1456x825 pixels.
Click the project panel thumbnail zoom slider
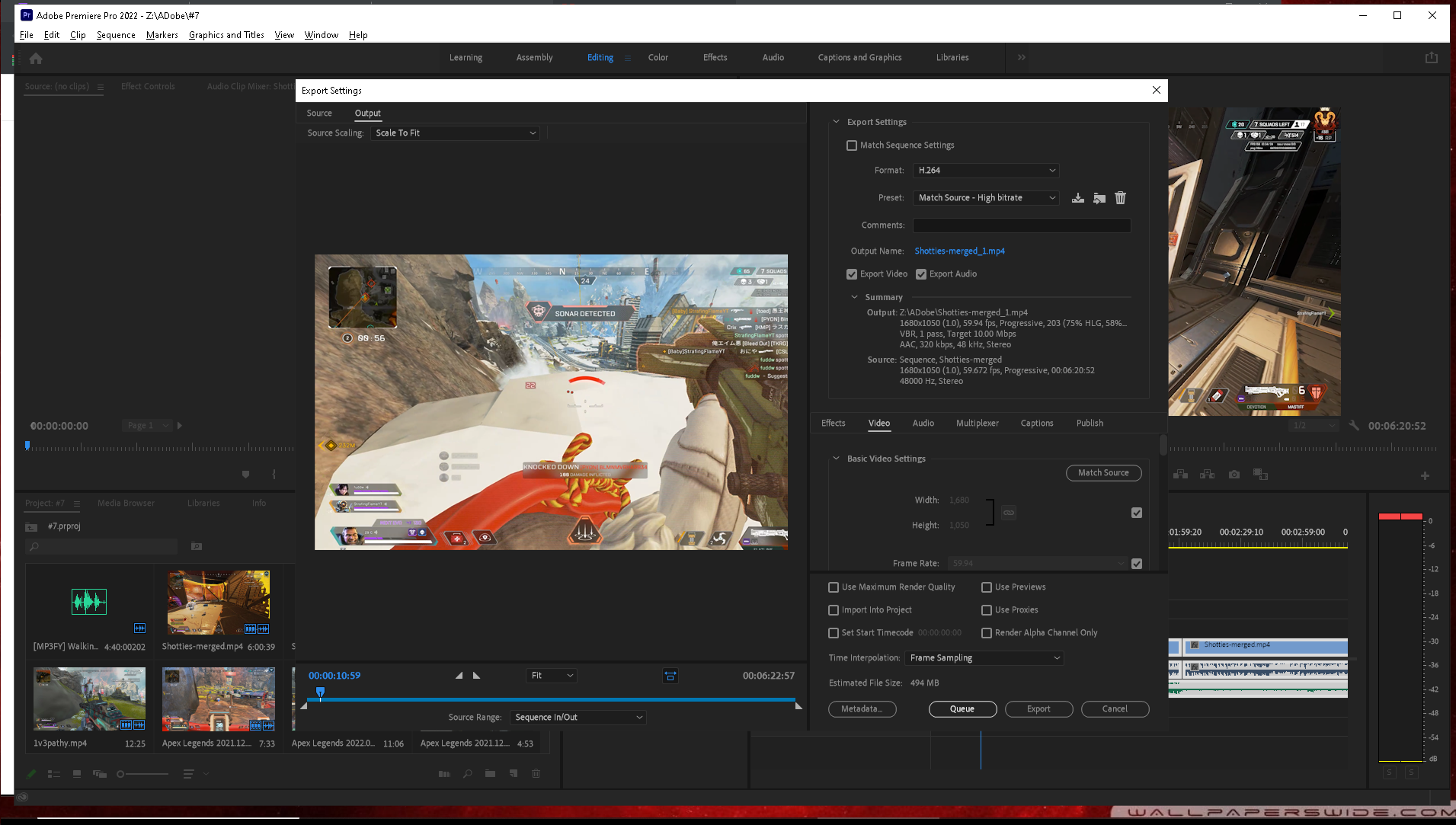[x=143, y=774]
